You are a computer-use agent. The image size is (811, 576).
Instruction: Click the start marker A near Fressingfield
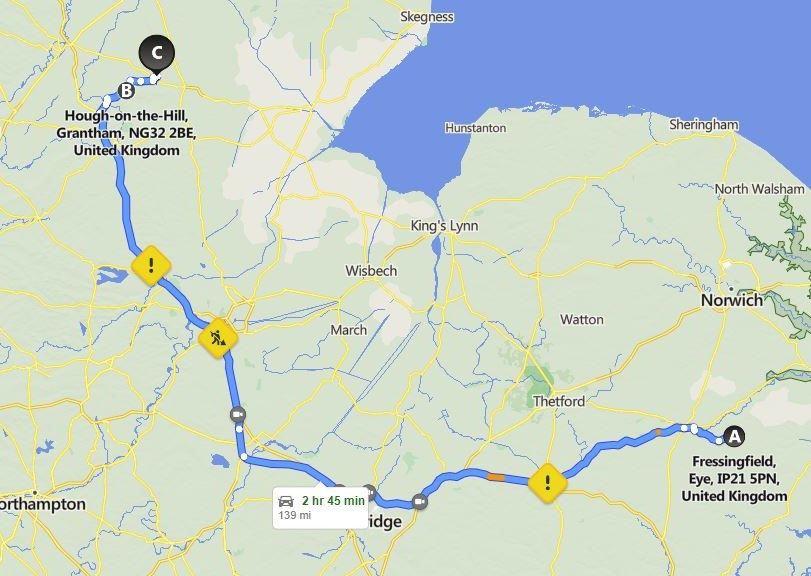[x=734, y=436]
